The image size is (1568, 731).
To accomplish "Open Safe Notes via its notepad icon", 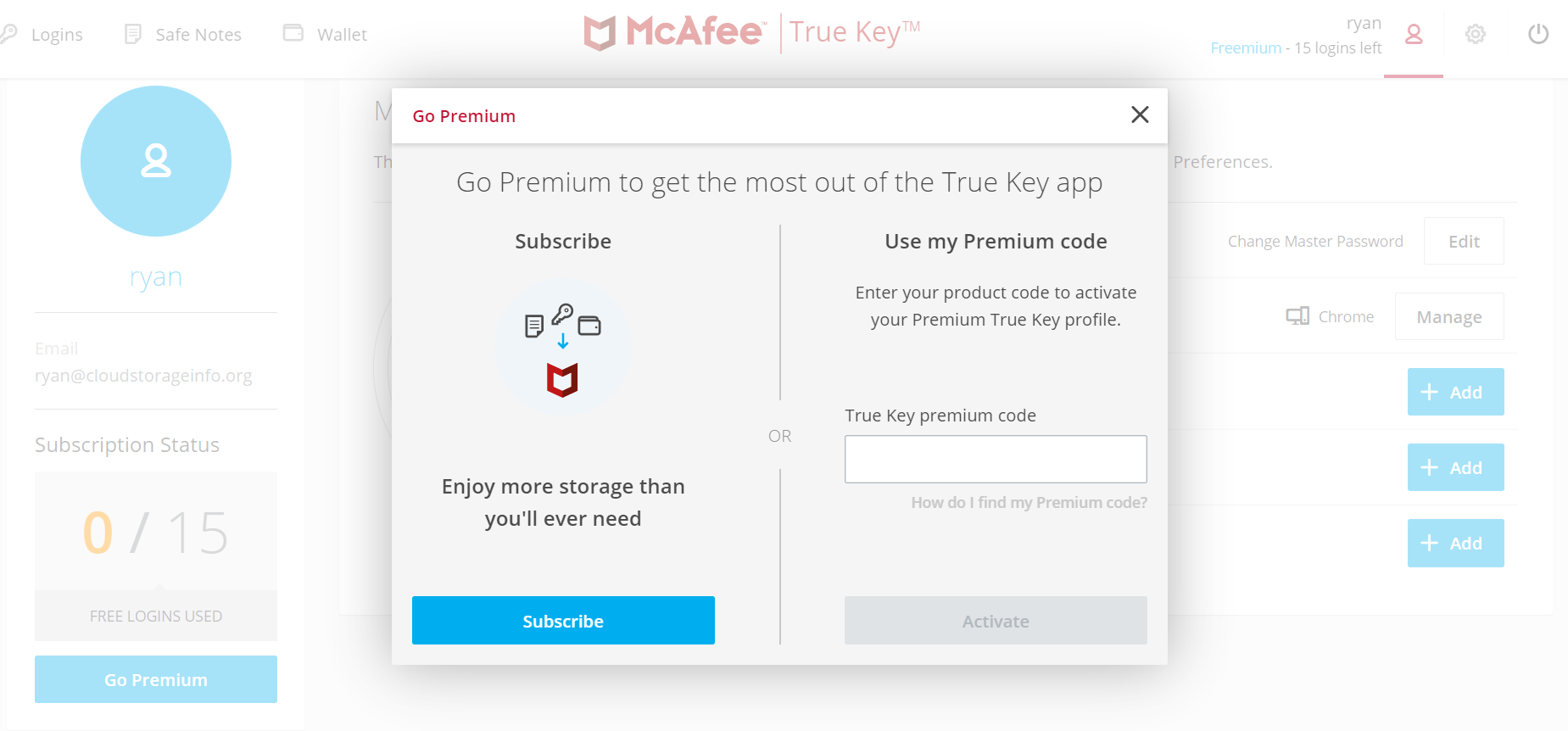I will tap(131, 32).
